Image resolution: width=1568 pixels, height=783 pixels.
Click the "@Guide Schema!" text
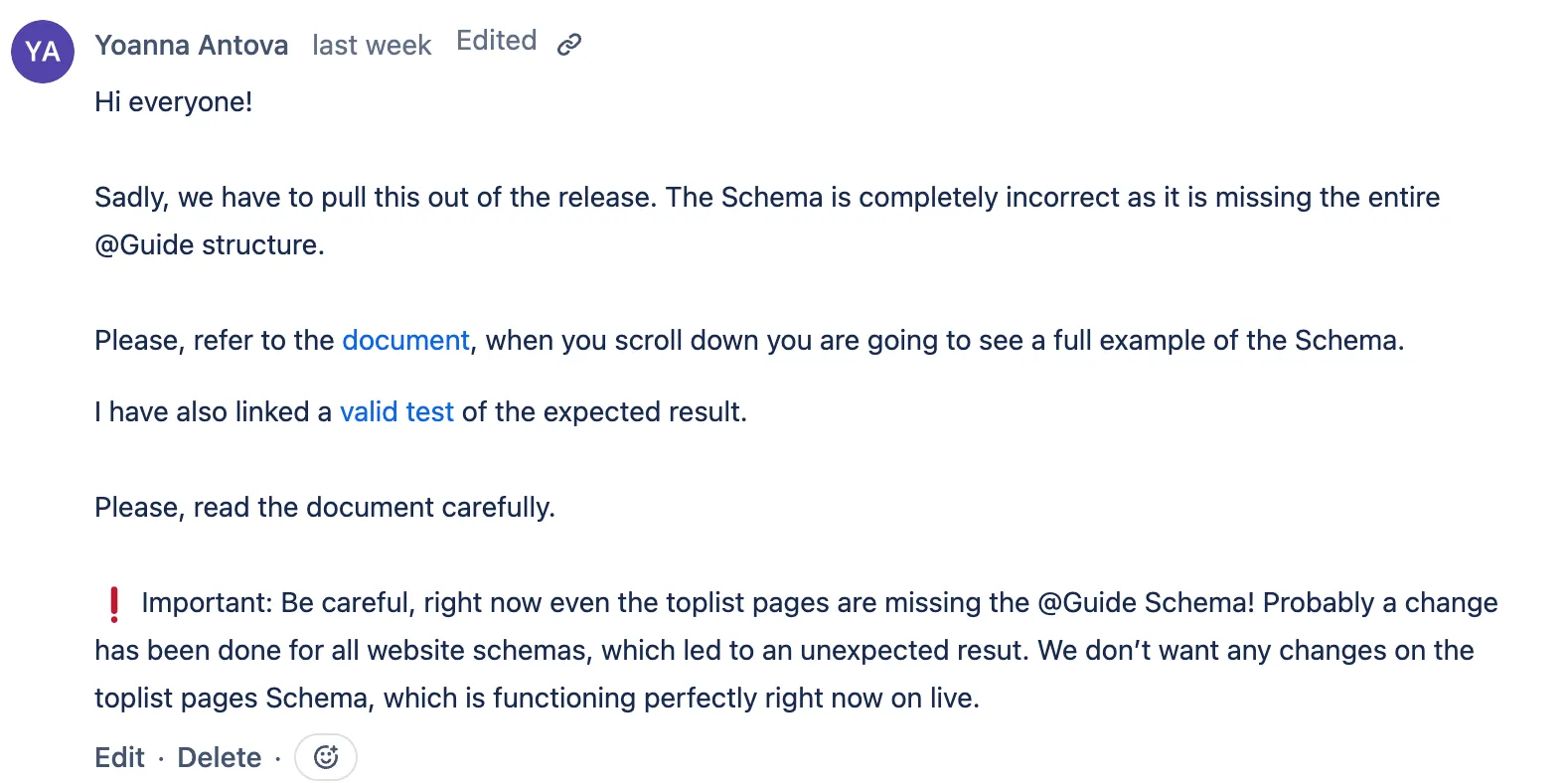coord(1146,603)
